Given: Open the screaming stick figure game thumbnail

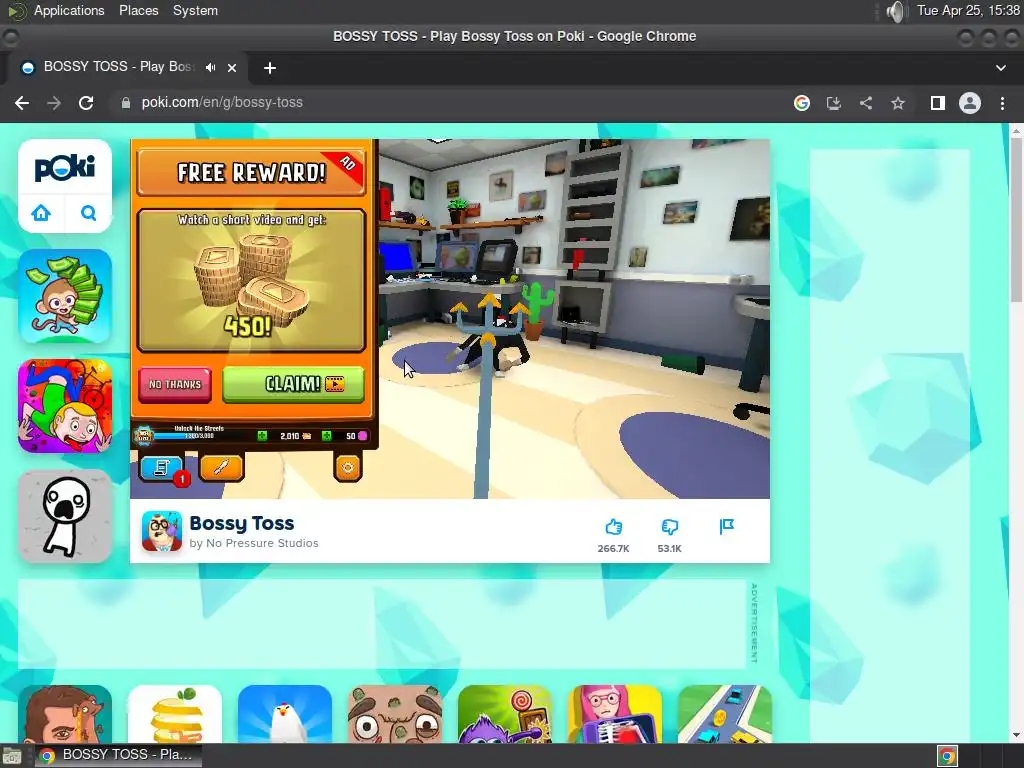Looking at the screenshot, I should (65, 516).
